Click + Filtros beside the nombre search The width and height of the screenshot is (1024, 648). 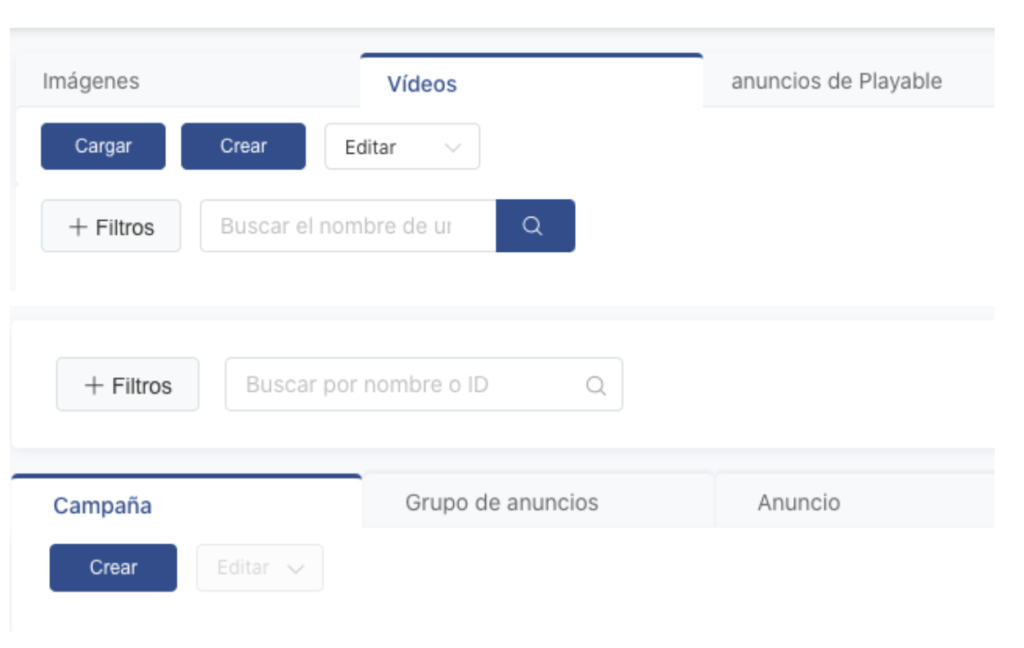coord(111,226)
